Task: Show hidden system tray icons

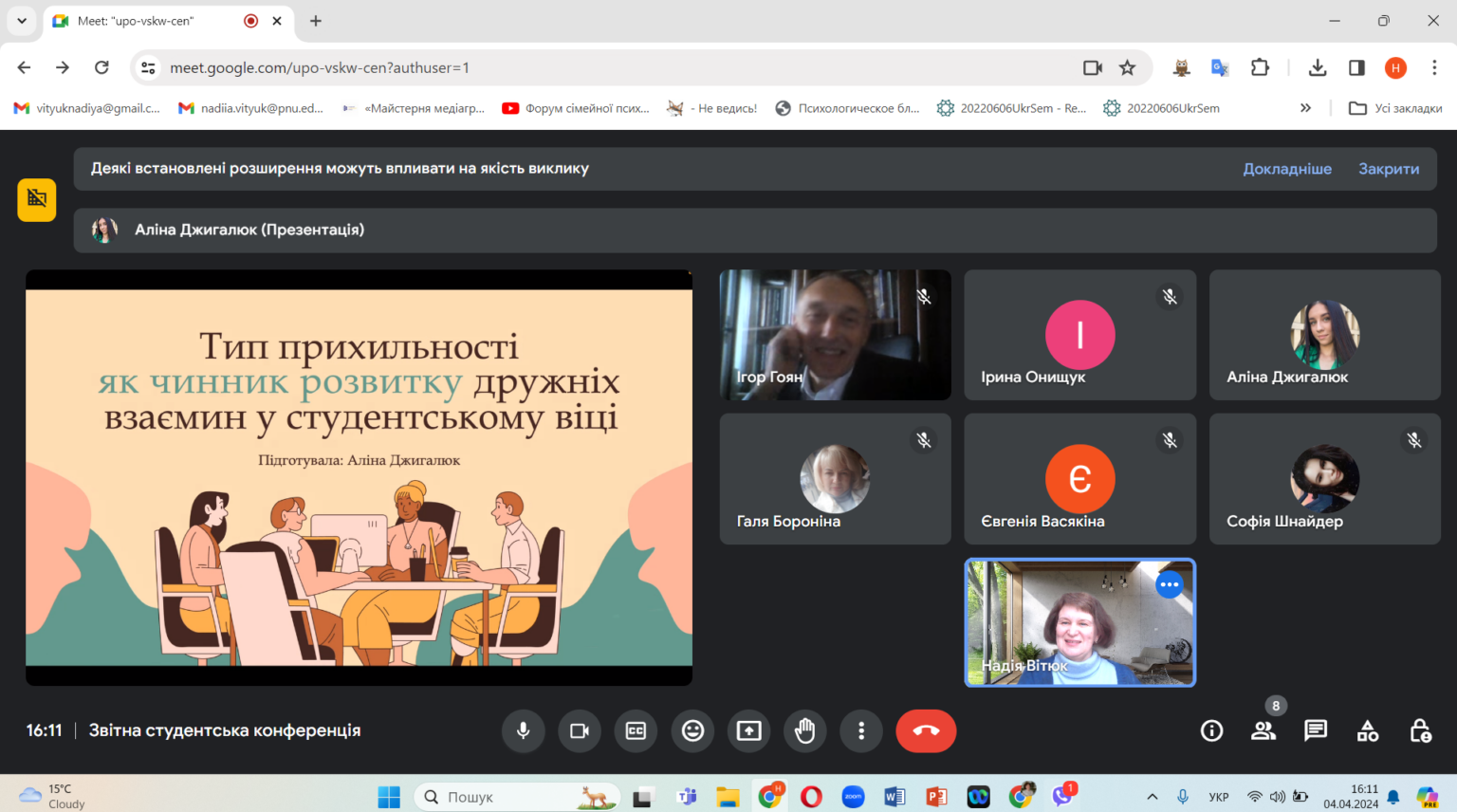Action: click(x=1152, y=797)
